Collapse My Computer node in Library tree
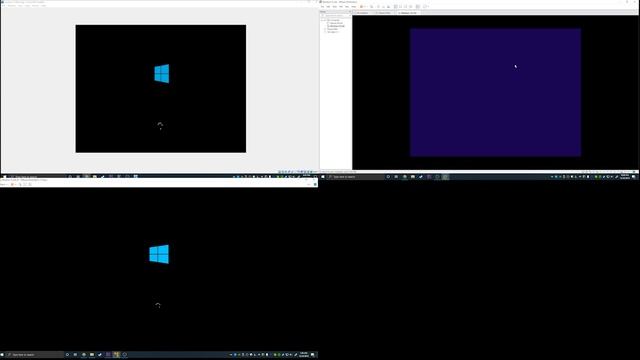 322,20
